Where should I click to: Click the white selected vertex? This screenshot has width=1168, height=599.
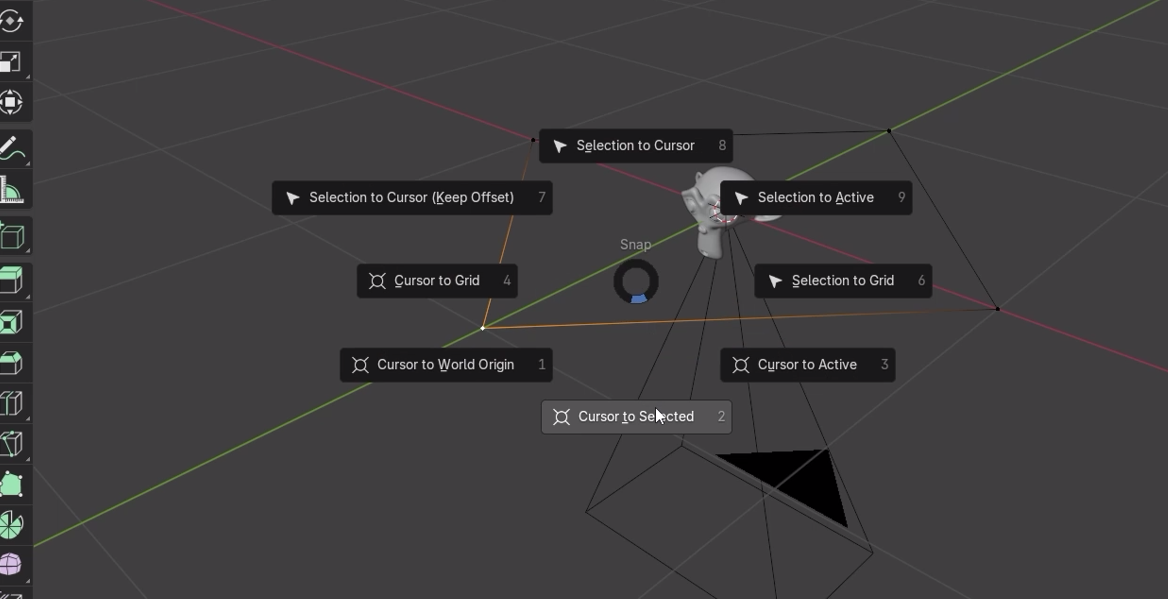coord(483,328)
